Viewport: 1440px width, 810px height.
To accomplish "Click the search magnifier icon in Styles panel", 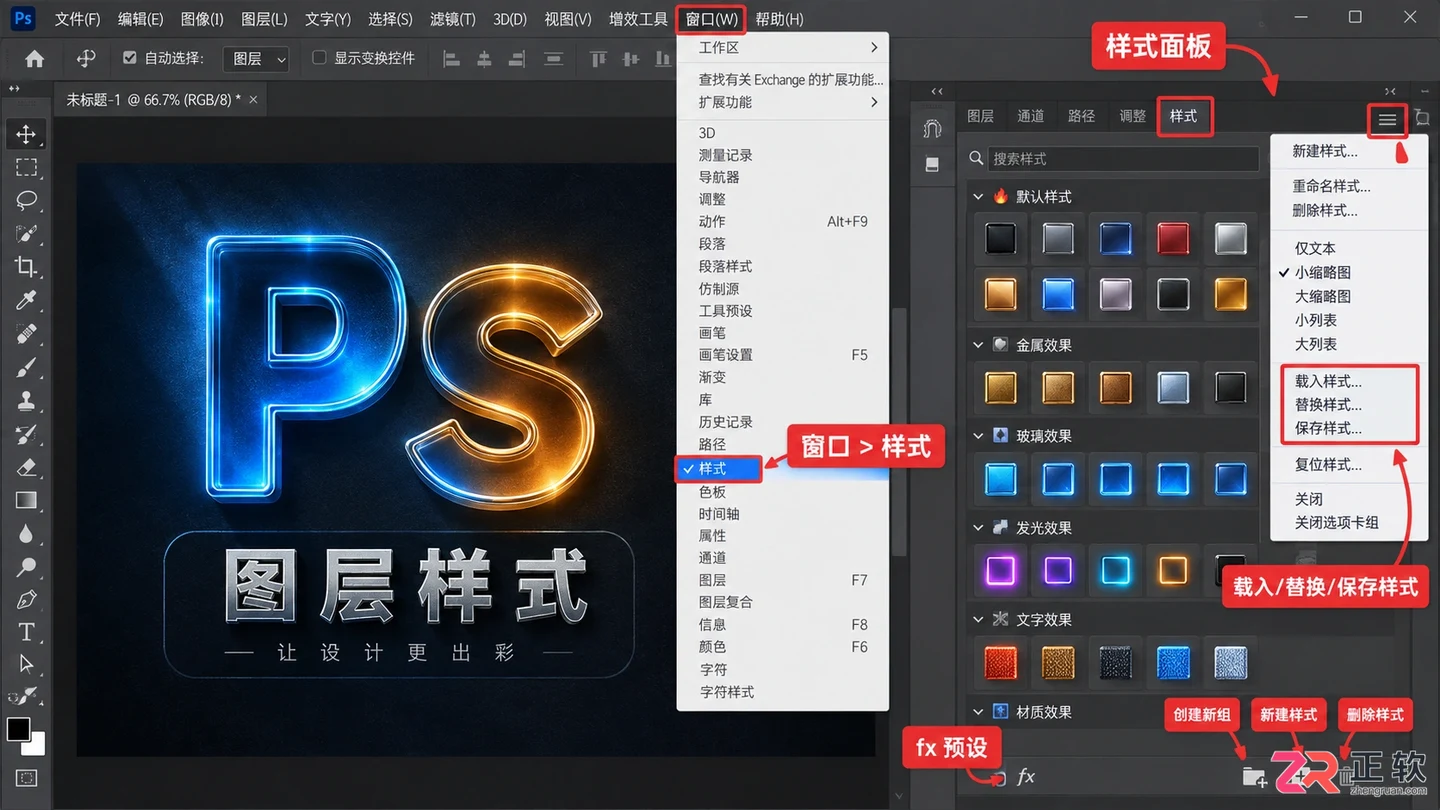I will tap(977, 159).
